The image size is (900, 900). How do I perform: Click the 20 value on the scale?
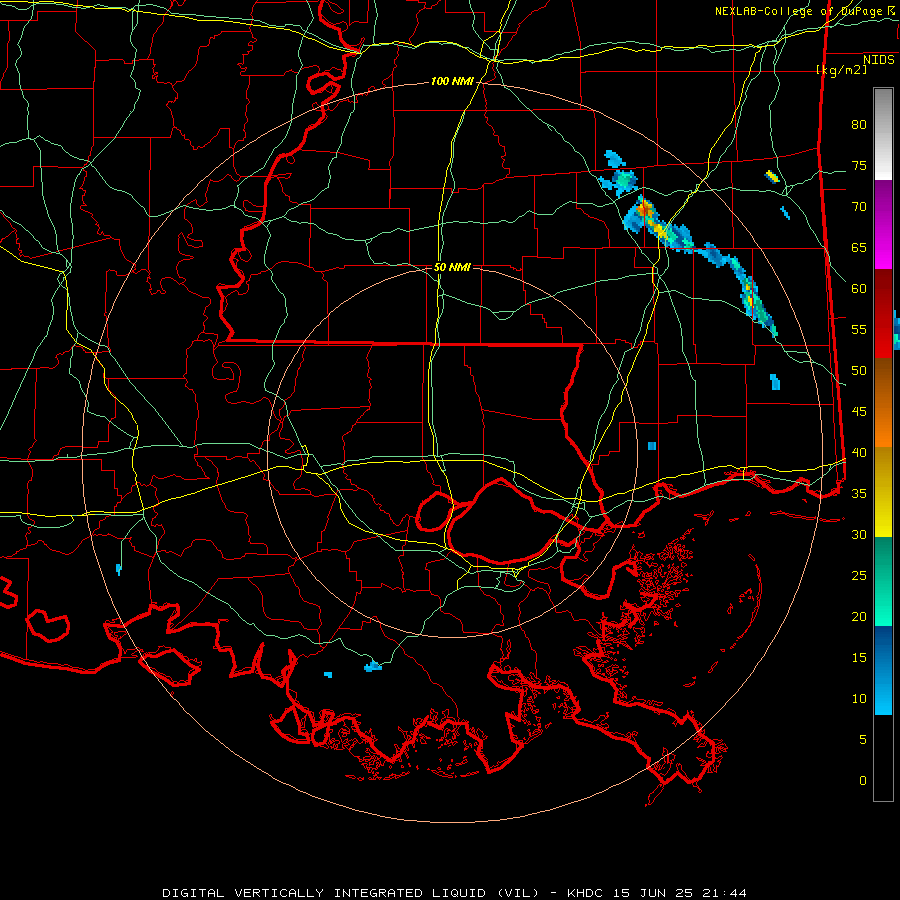(x=859, y=616)
